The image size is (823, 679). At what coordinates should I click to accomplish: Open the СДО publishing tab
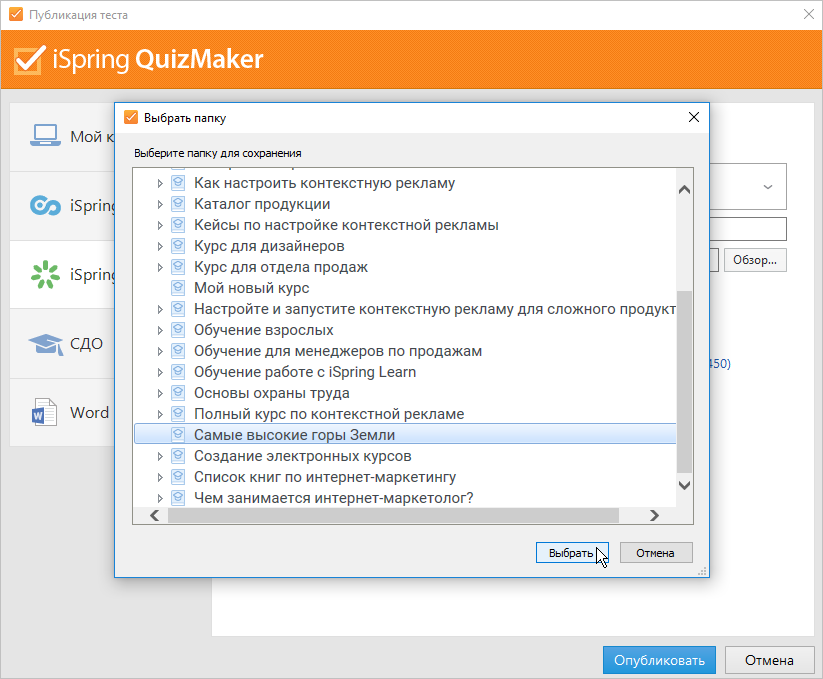pos(62,344)
